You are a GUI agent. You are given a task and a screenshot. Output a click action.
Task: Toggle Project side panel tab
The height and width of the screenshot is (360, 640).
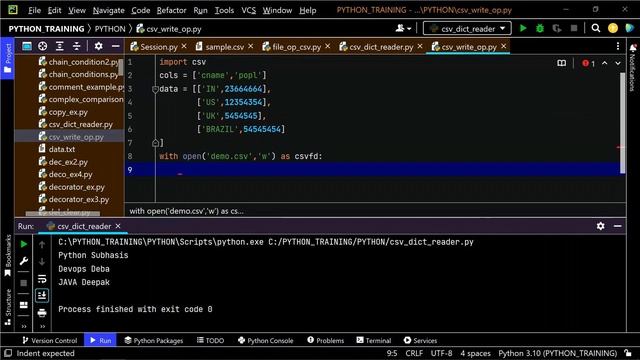tap(7, 58)
